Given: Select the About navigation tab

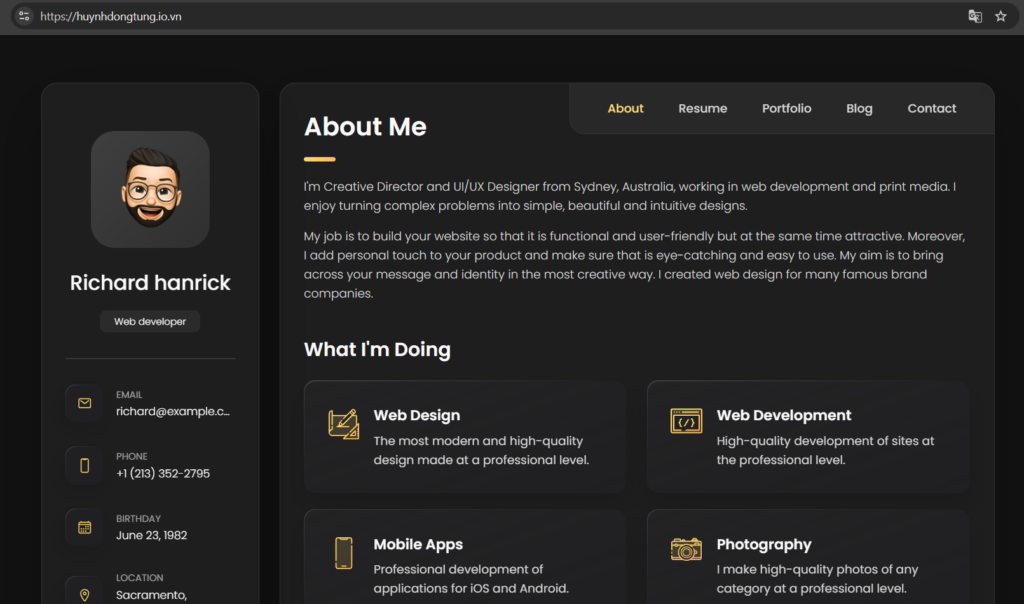Looking at the screenshot, I should (x=625, y=108).
